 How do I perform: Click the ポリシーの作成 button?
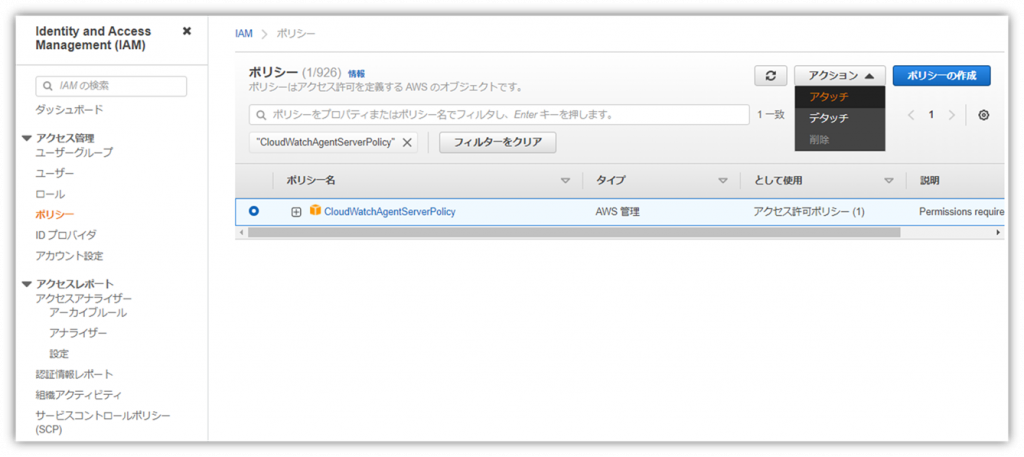(x=942, y=76)
